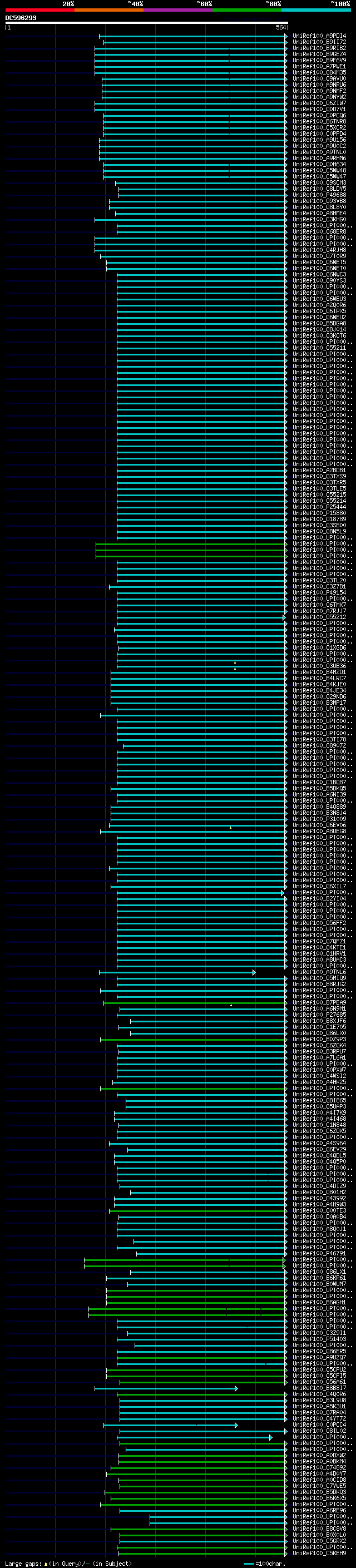This screenshot has height=1568, width=356.
Task: Click the purple ~60% identity legend bar
Action: [x=179, y=10]
